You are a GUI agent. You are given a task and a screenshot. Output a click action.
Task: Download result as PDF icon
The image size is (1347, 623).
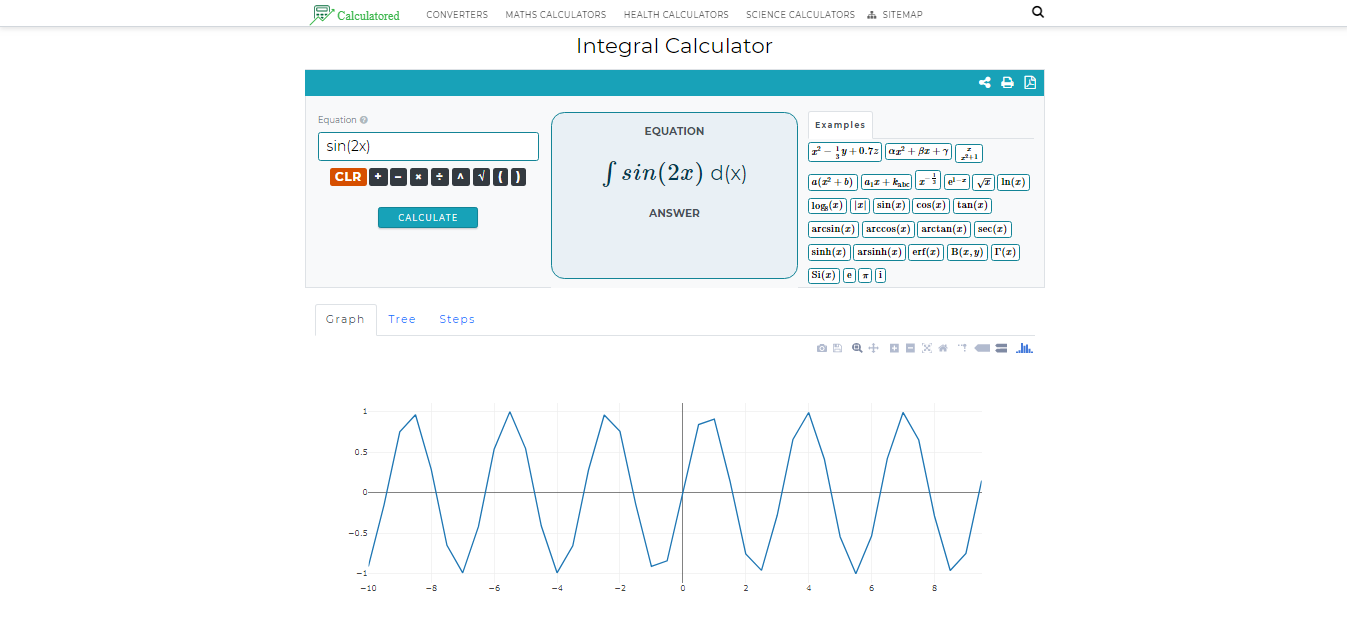[1030, 83]
